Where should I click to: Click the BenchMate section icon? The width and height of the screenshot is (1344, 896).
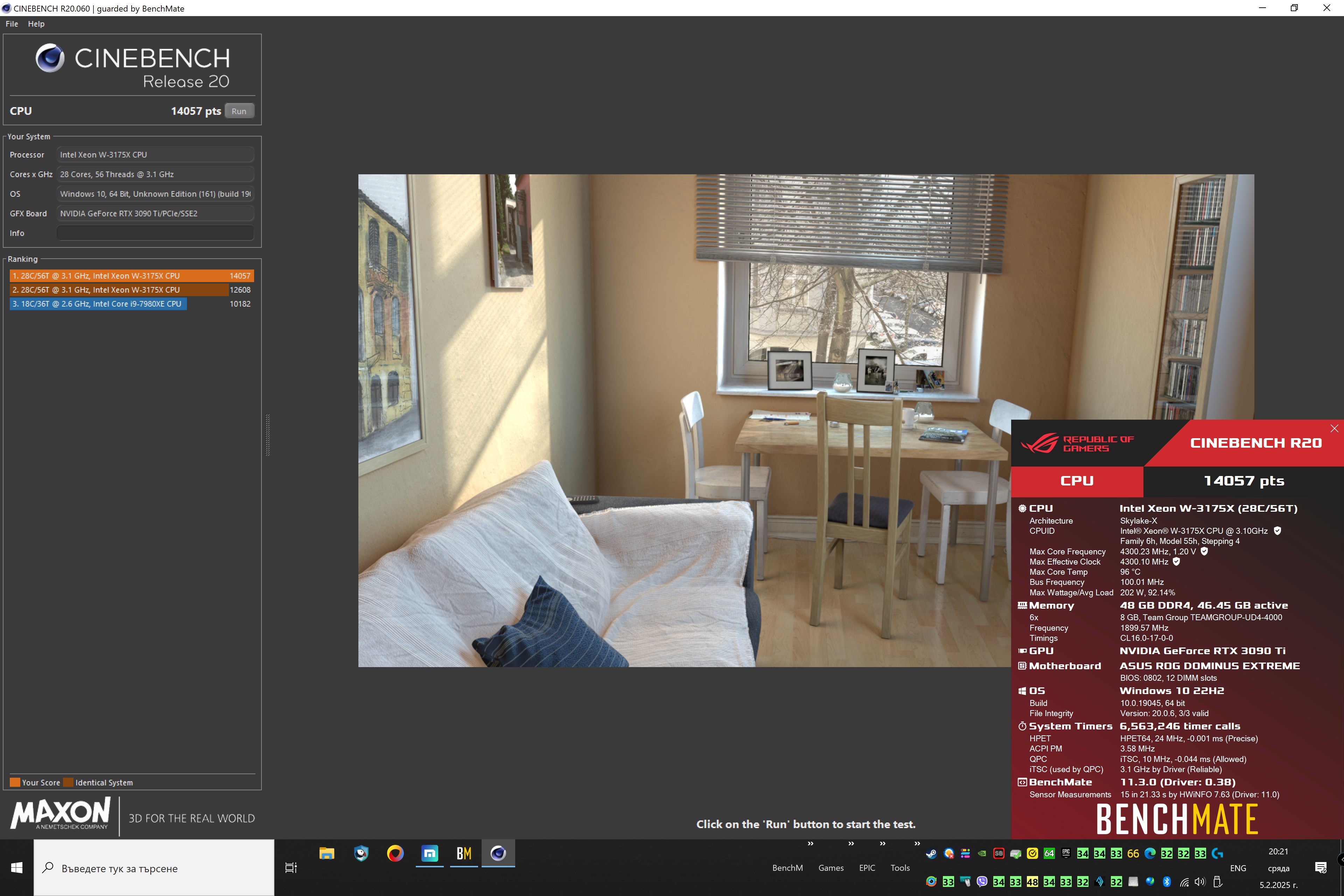pos(1022,783)
